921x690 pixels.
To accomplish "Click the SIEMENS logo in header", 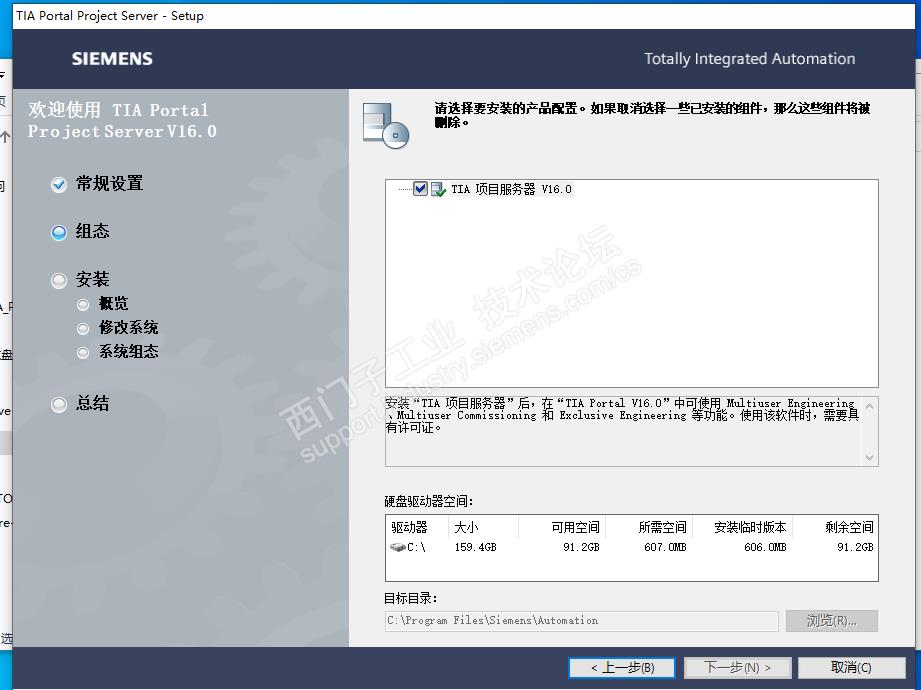I will tap(112, 59).
